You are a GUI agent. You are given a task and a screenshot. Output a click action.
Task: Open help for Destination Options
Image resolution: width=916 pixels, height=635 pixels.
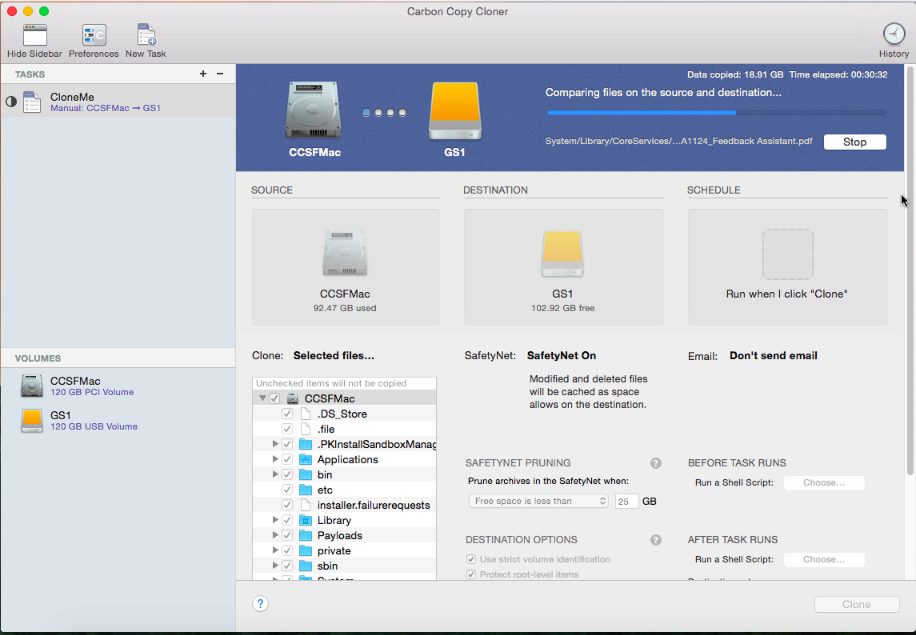click(x=655, y=540)
